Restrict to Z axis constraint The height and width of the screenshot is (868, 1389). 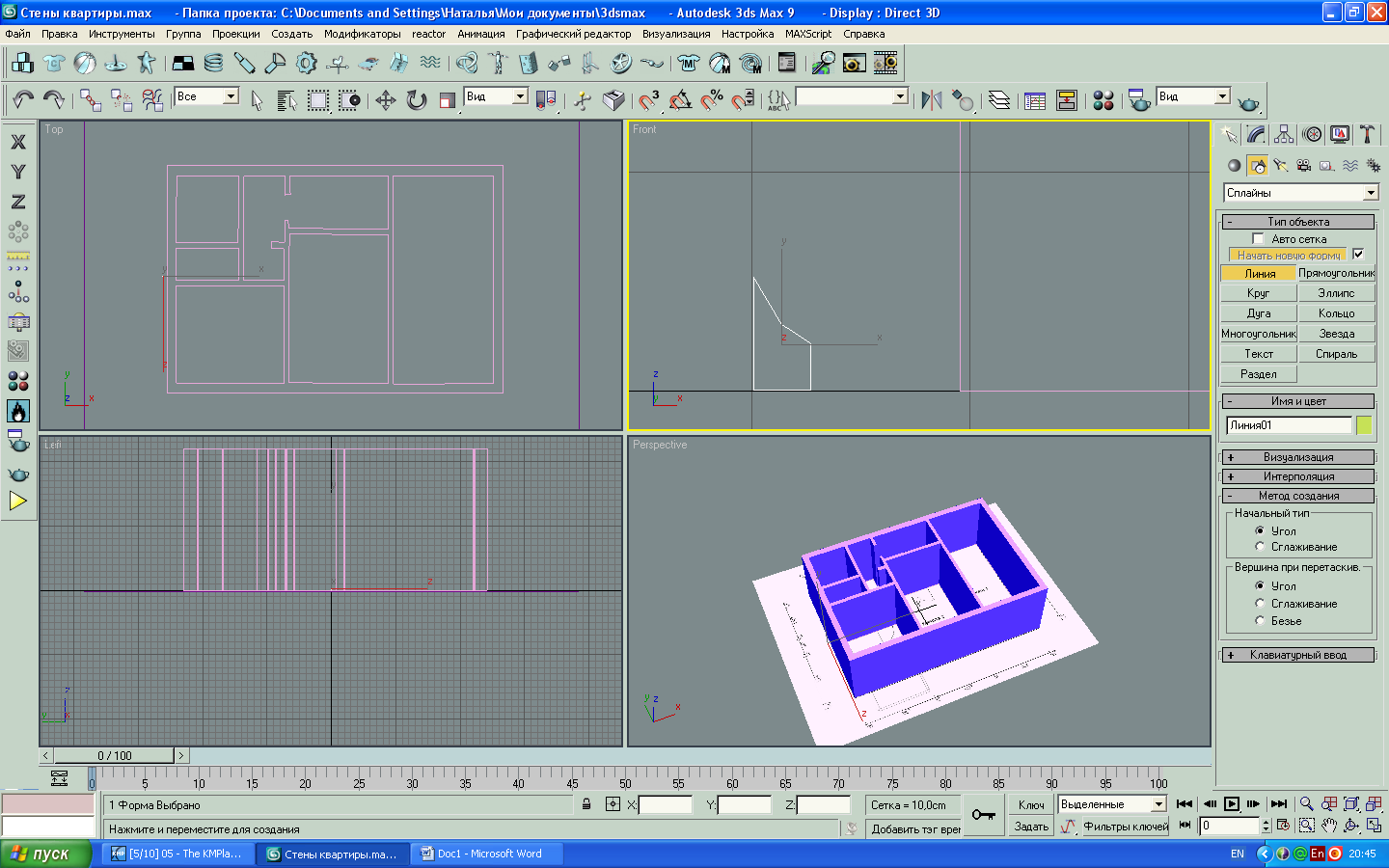18,202
